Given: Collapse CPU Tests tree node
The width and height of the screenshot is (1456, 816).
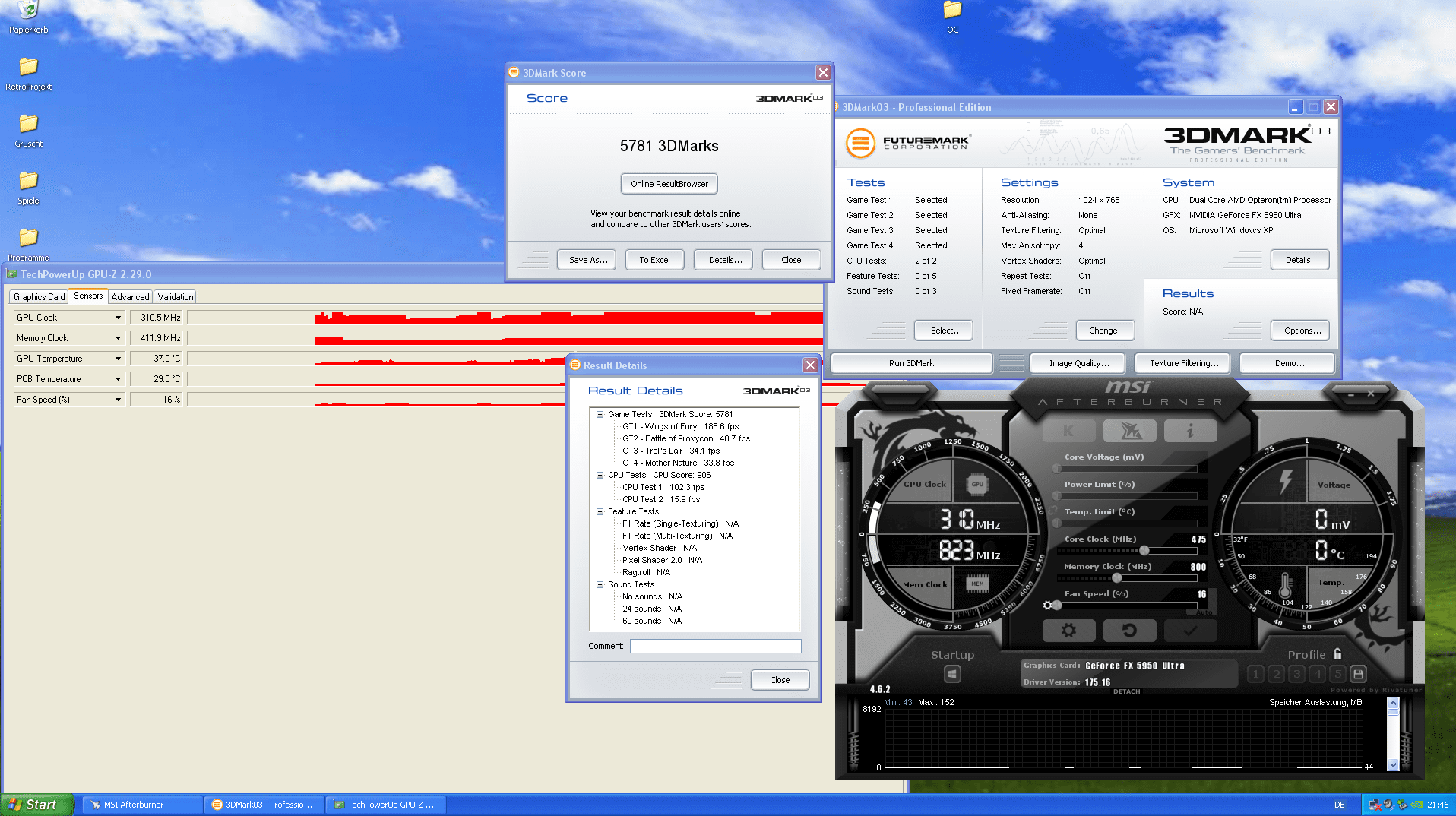Looking at the screenshot, I should [x=600, y=476].
